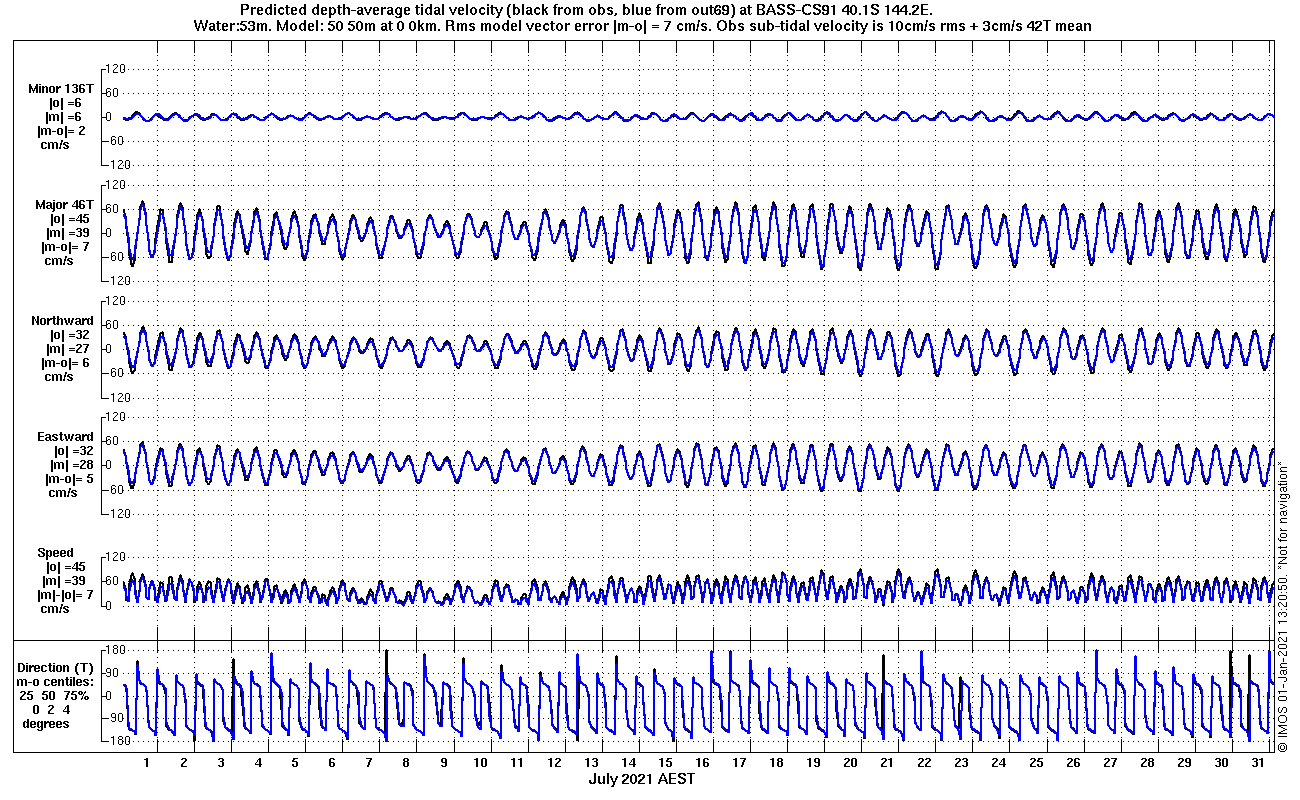Viewport: 1300px width, 800px height.
Task: Click day '15' on the time axis
Action: coord(665,762)
